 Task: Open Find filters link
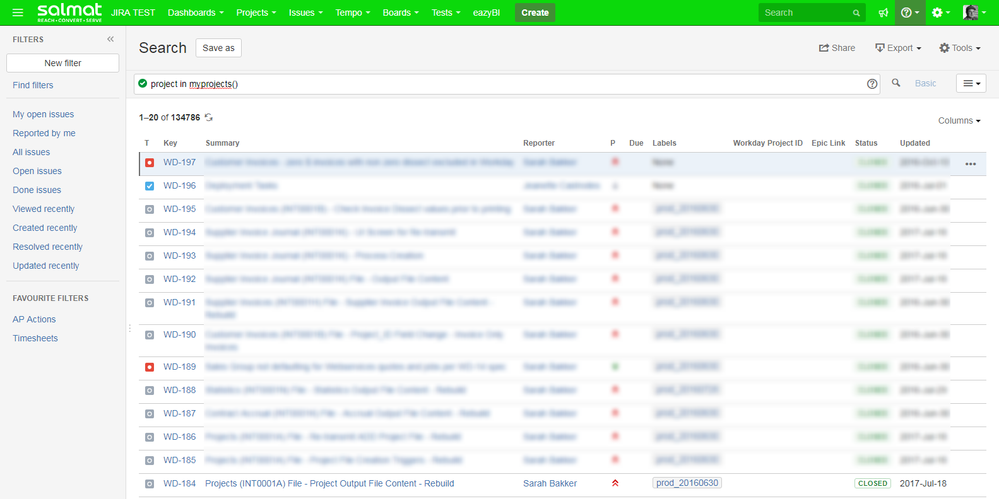(x=33, y=85)
